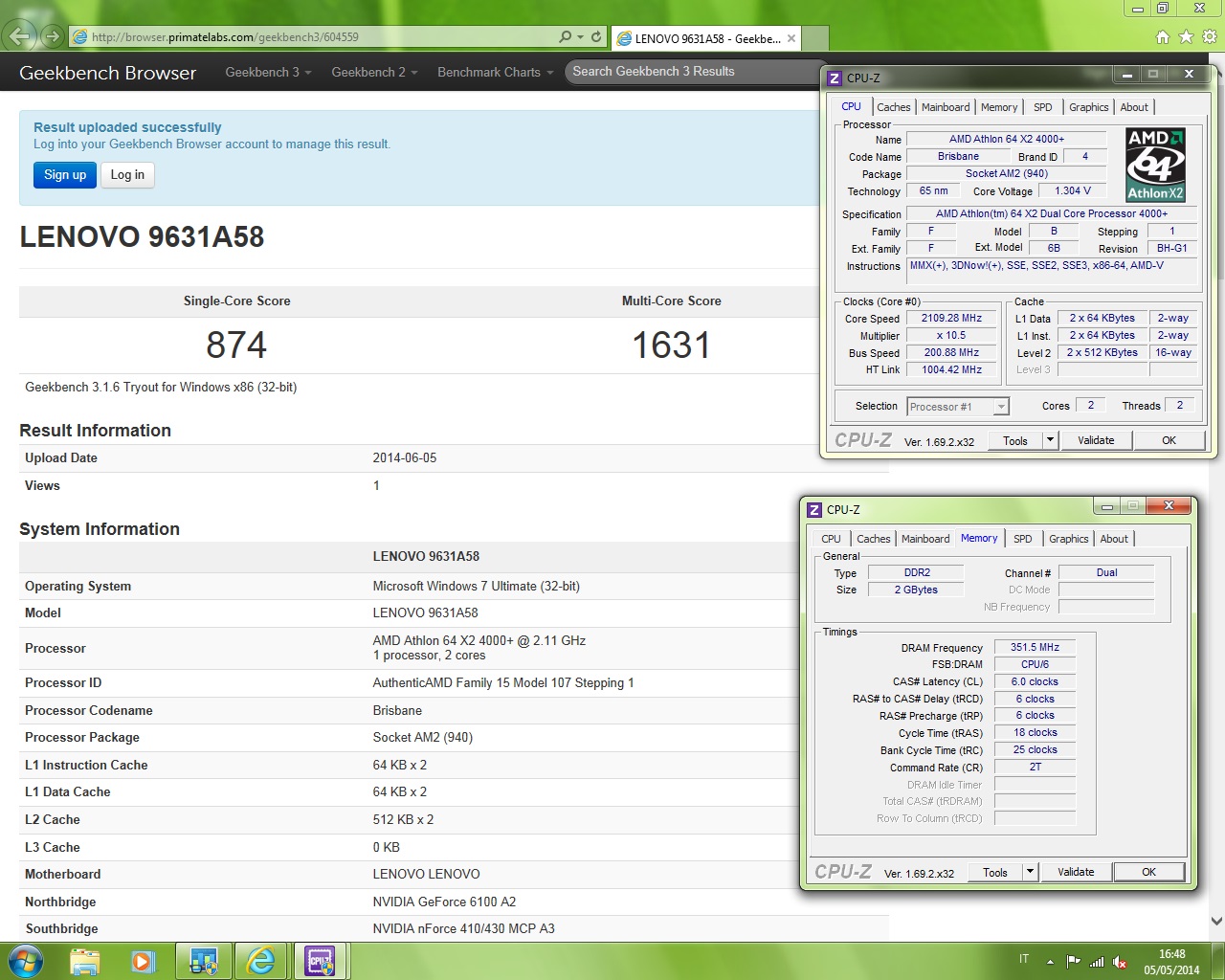
Task: Open the Geekbench 3 dropdown menu
Action: 268,73
